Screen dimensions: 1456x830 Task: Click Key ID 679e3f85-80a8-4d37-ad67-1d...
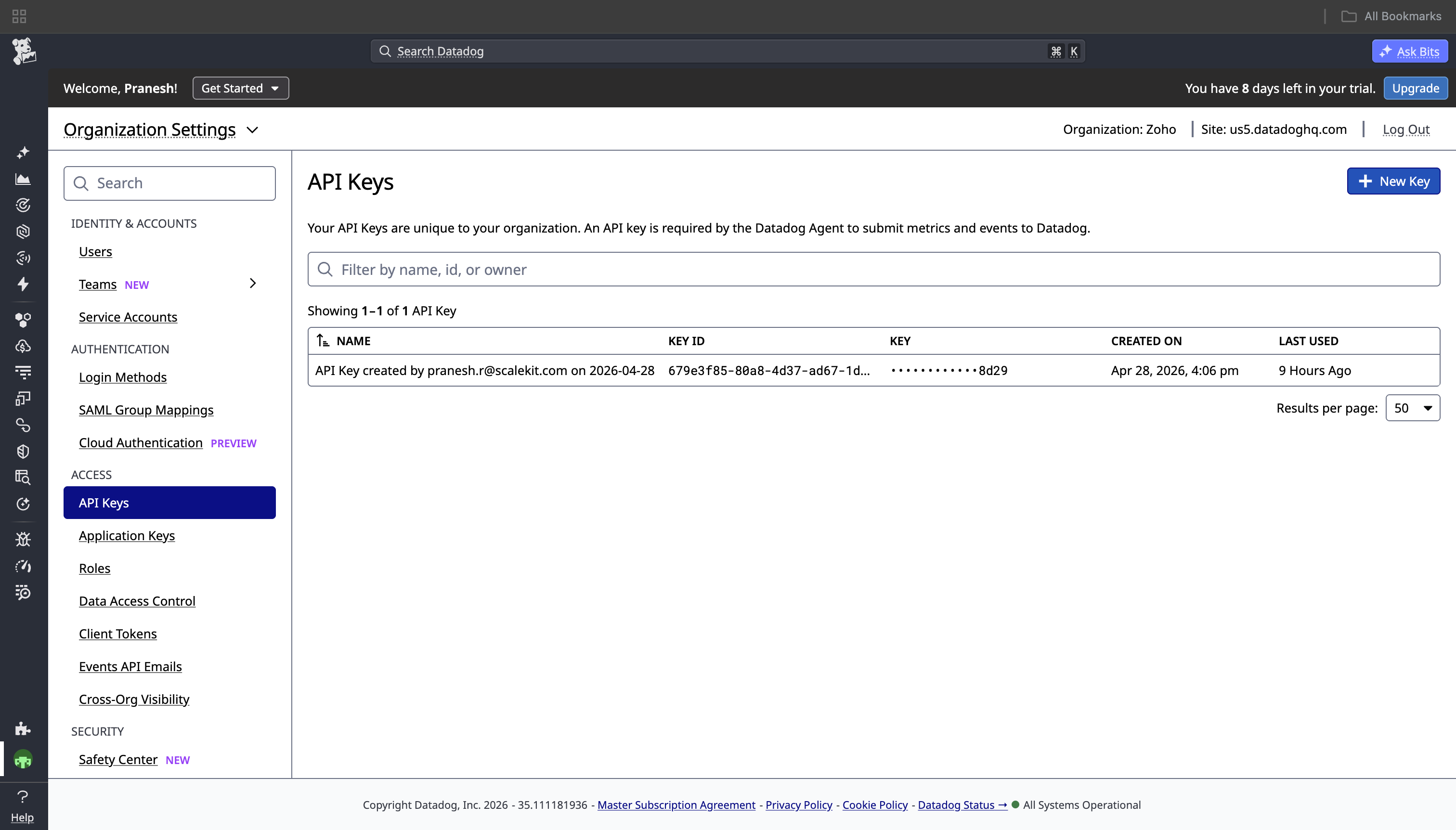point(769,370)
